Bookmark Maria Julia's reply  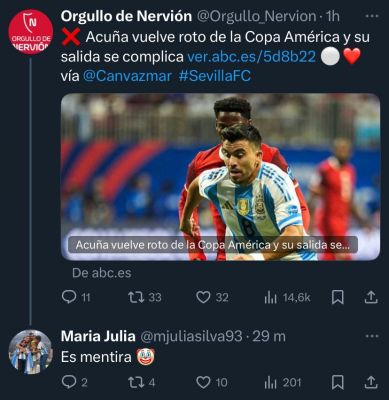337,382
